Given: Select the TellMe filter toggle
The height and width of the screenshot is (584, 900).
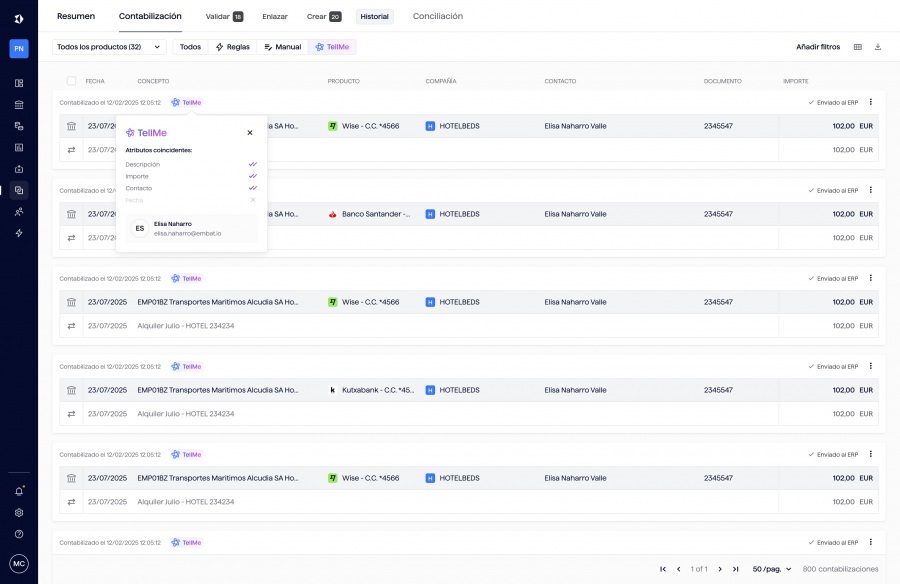Looking at the screenshot, I should [332, 47].
